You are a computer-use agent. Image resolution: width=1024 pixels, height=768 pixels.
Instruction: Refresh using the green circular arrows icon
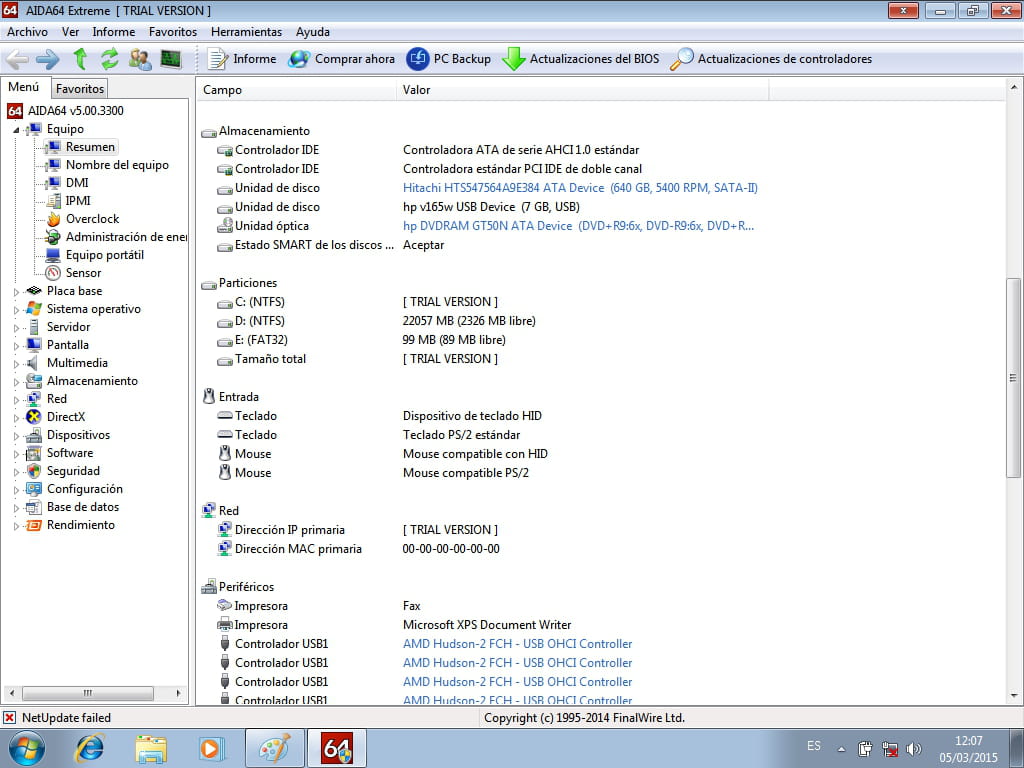pyautogui.click(x=110, y=59)
